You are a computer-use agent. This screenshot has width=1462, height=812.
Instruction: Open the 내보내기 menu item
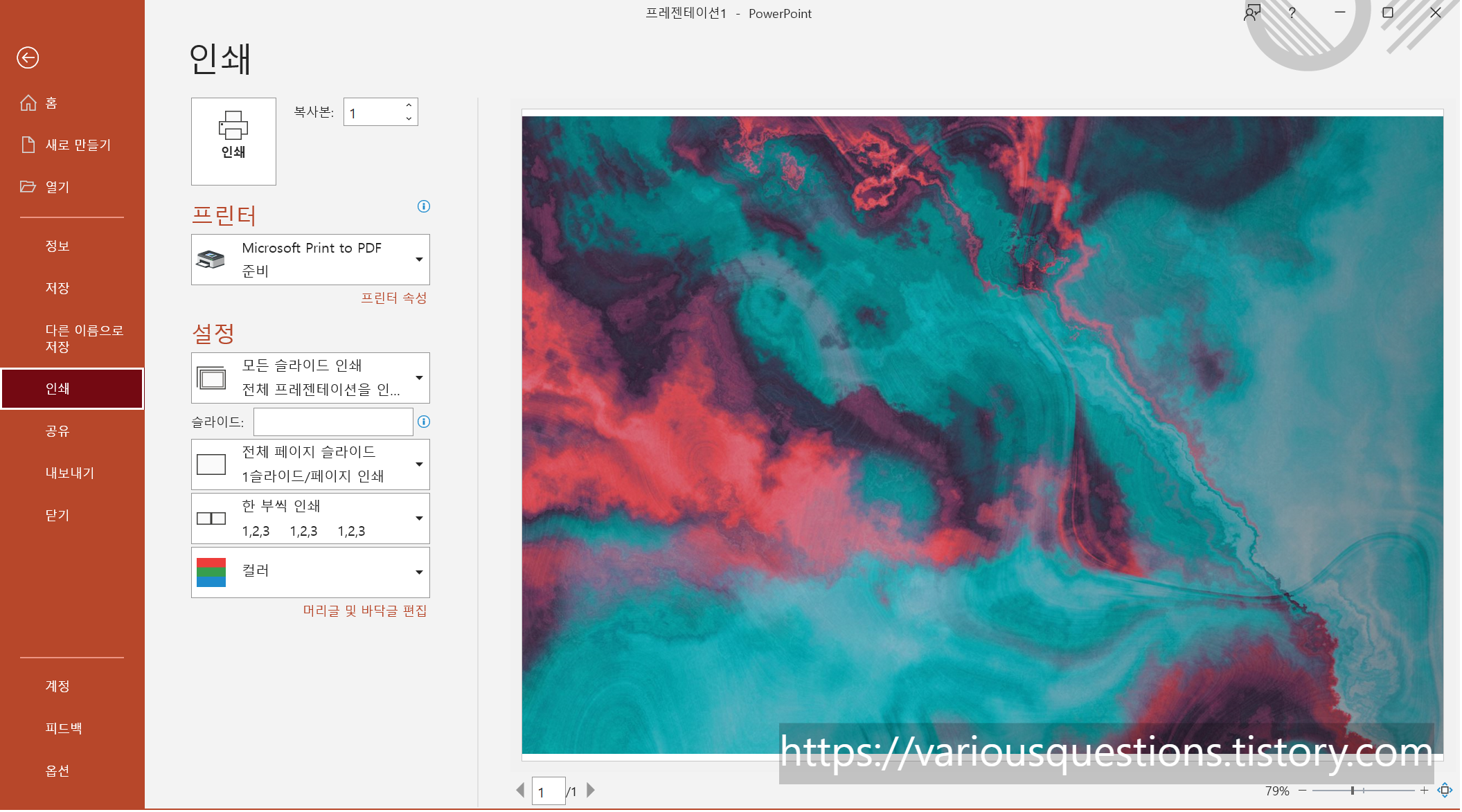(69, 473)
